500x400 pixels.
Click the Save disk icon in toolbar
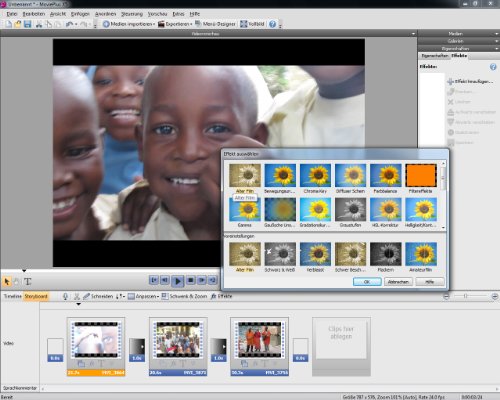click(27, 24)
